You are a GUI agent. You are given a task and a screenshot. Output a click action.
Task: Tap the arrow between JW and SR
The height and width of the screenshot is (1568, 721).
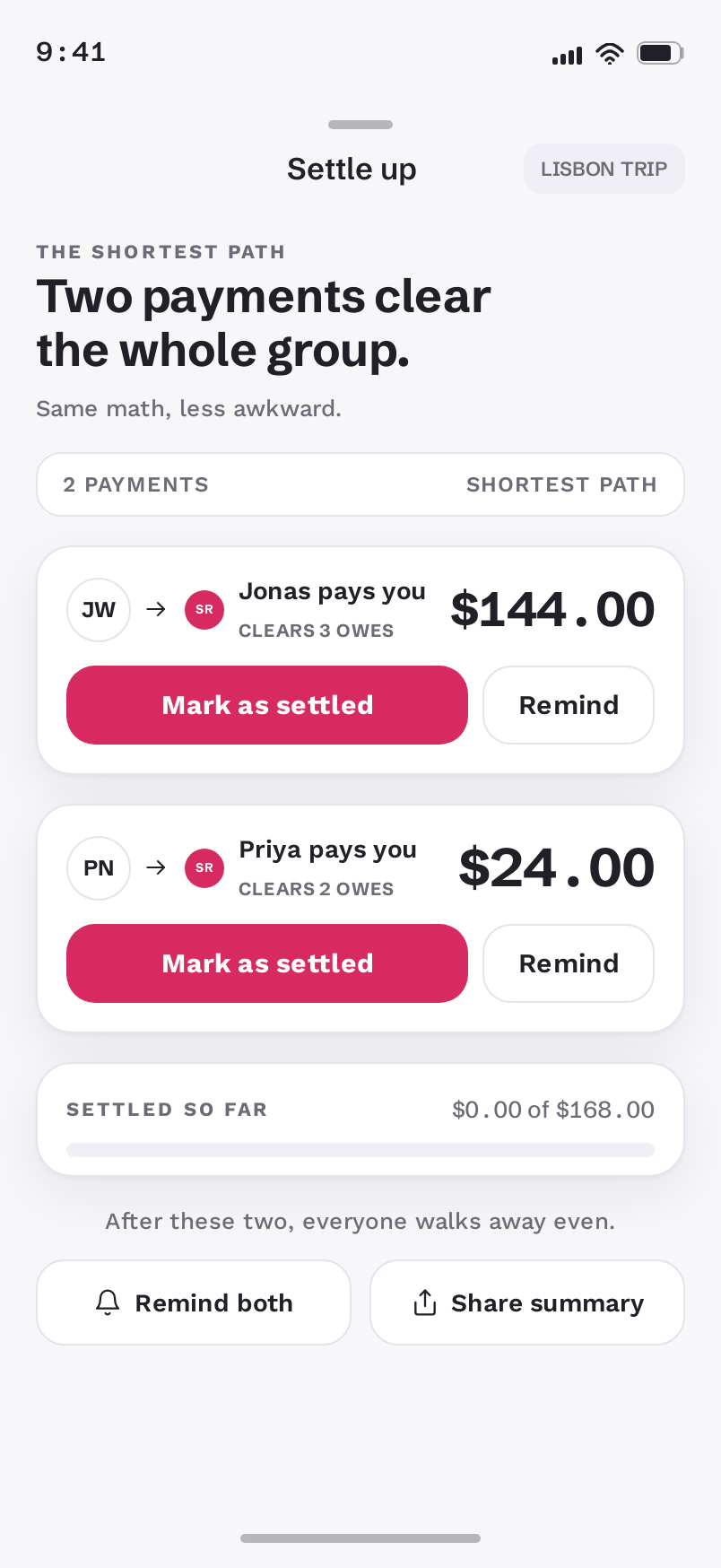(x=156, y=609)
